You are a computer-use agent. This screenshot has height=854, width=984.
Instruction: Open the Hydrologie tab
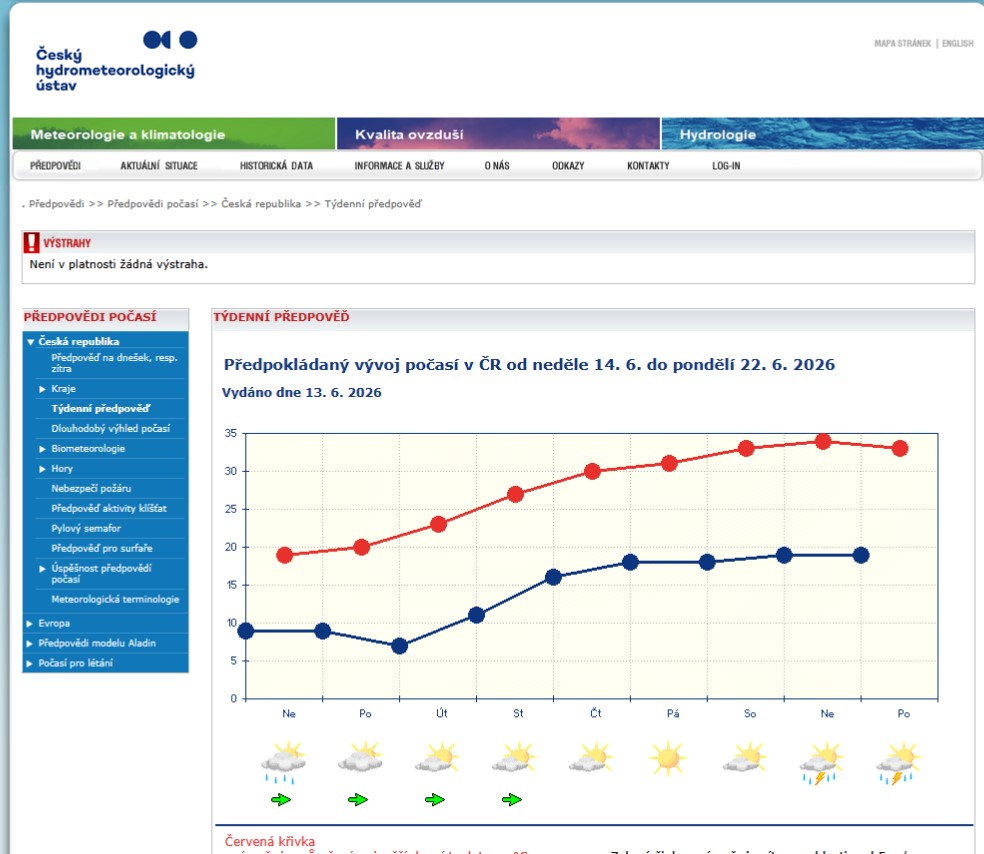822,134
